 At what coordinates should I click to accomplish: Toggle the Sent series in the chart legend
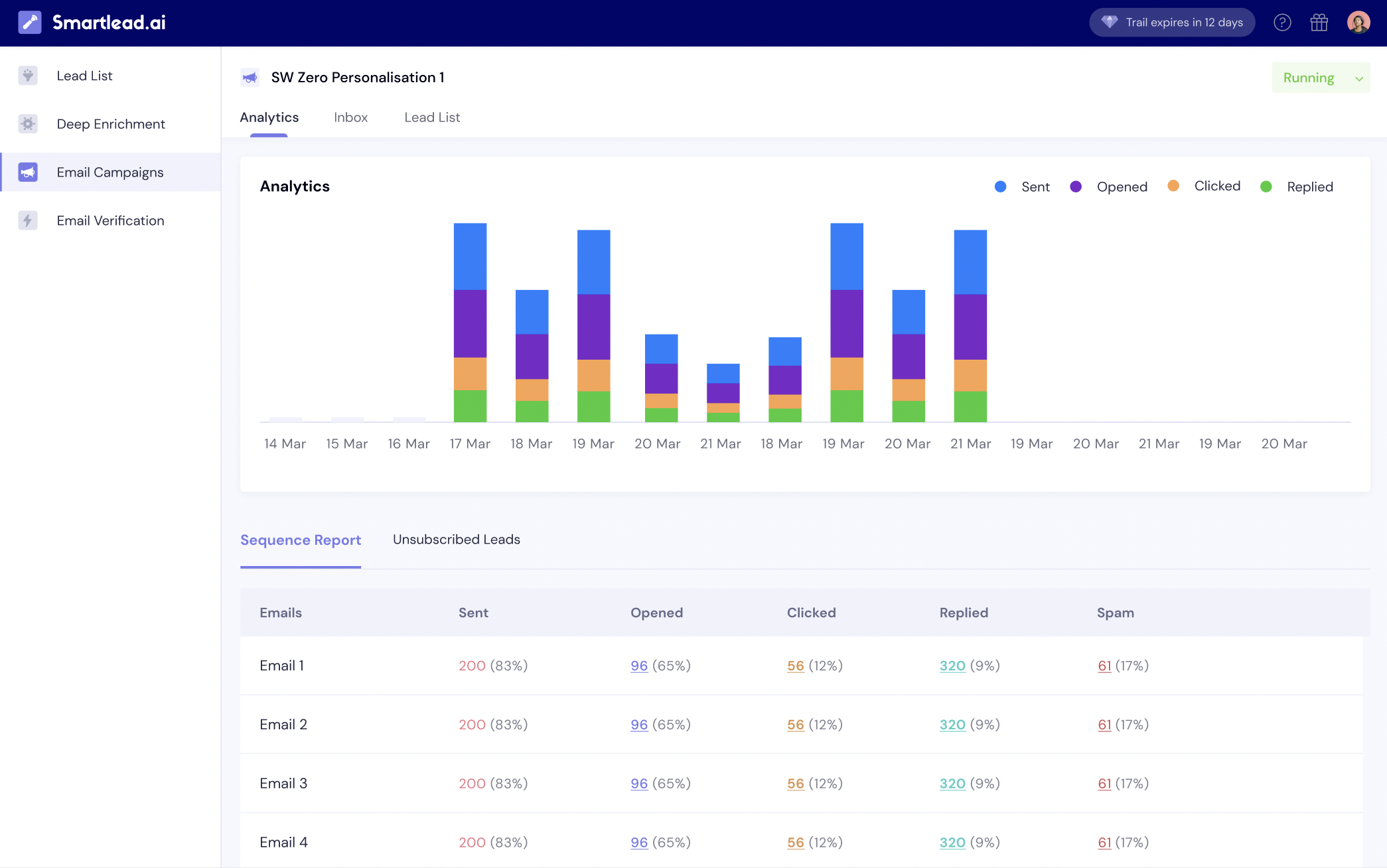point(1022,186)
